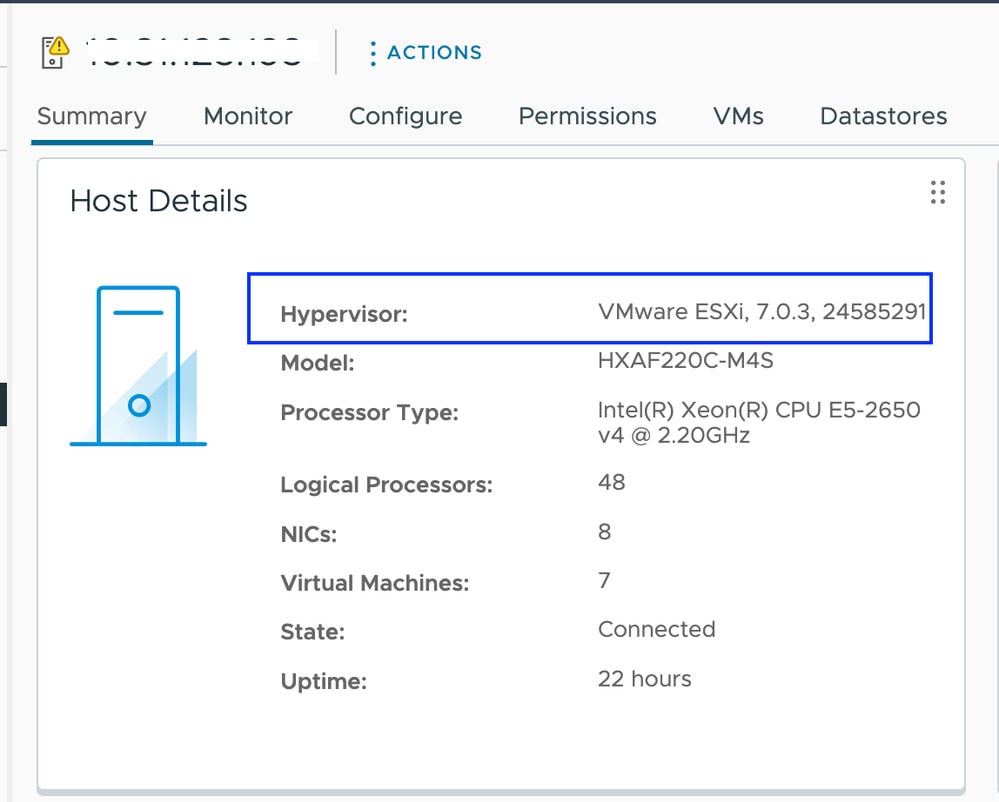Select the VMware ESXi, 7.0.3, 24585291 value
This screenshot has width=999, height=802.
762,311
